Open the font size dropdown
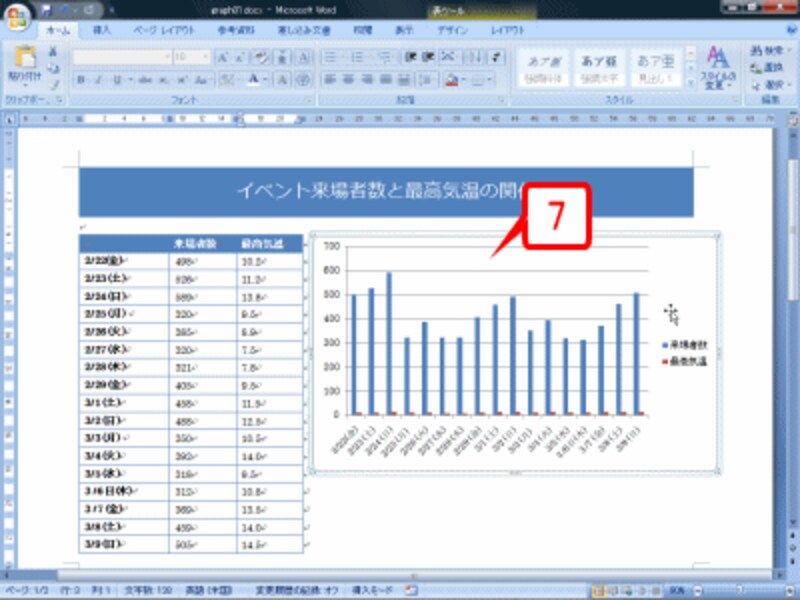This screenshot has height=600, width=800. pos(205,57)
